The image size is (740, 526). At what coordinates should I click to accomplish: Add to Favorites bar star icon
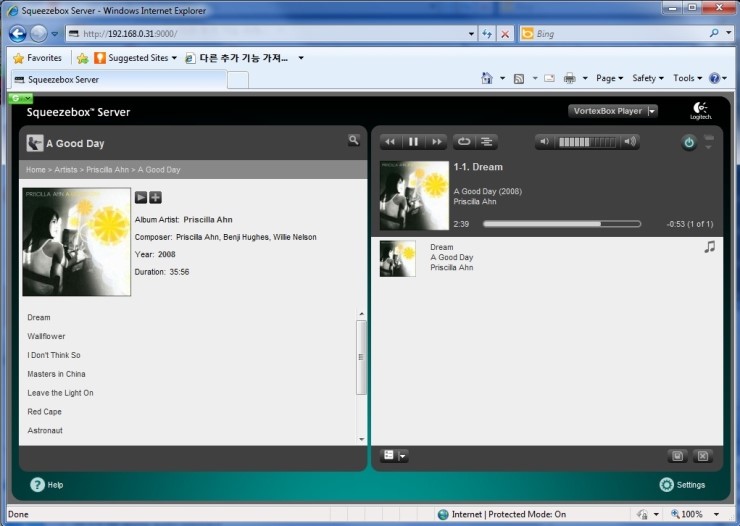tap(83, 58)
